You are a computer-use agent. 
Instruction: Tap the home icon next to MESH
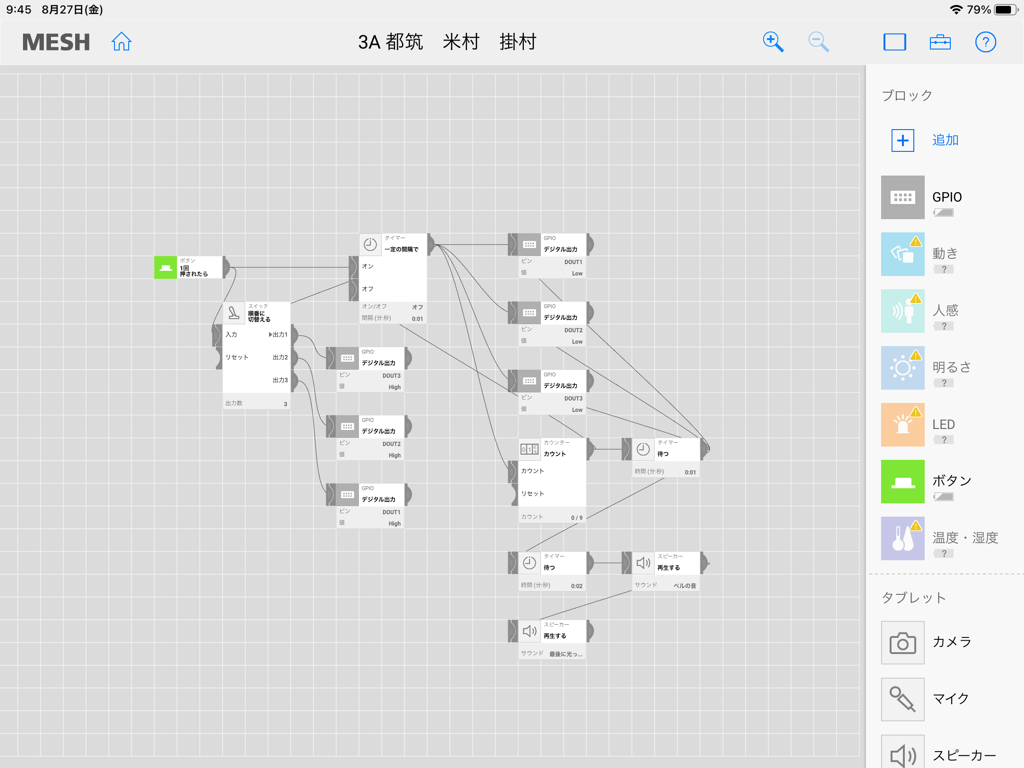click(121, 42)
